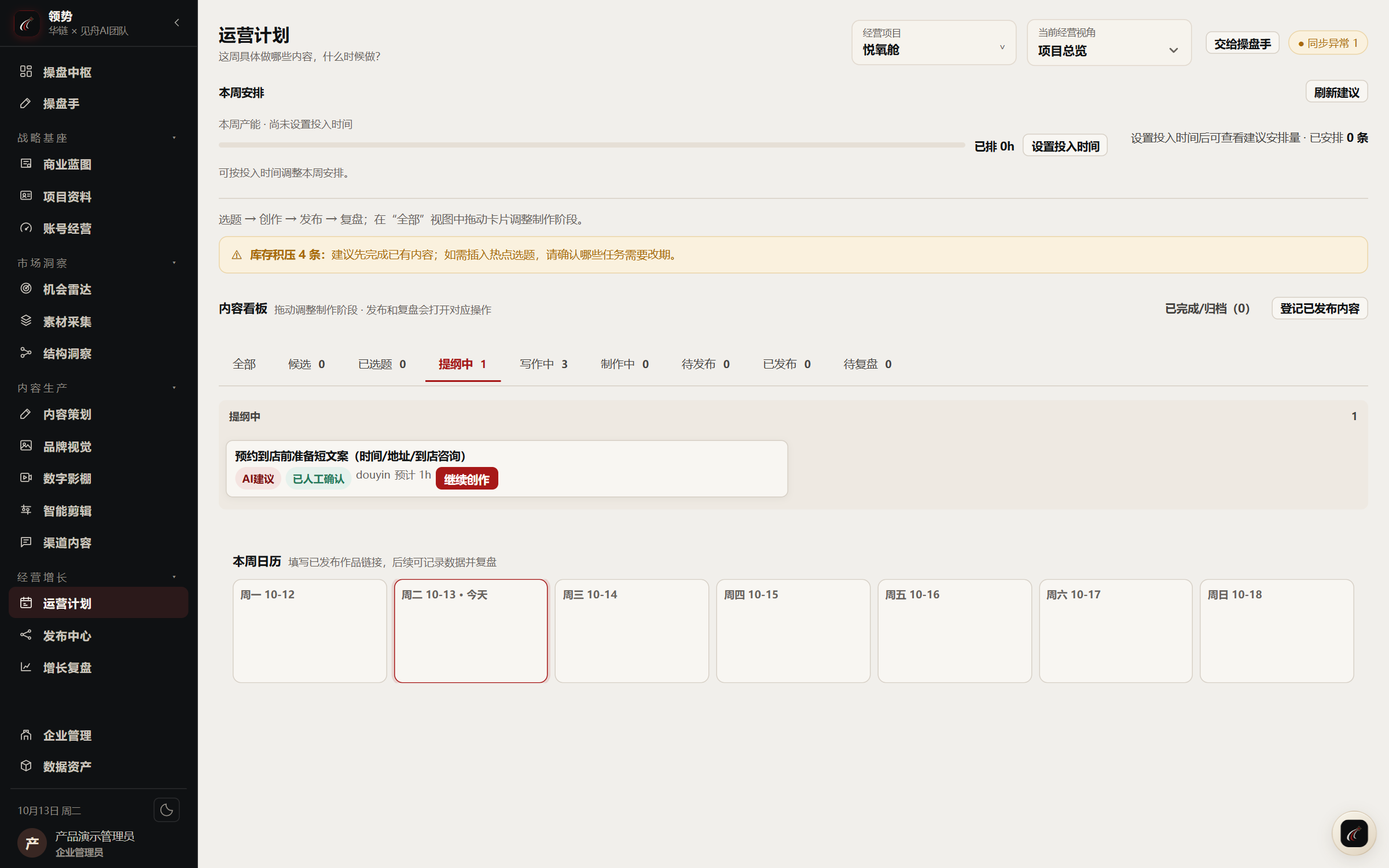Open 商业蓝图 sidebar icon
This screenshot has width=1389, height=868.
coord(26,164)
